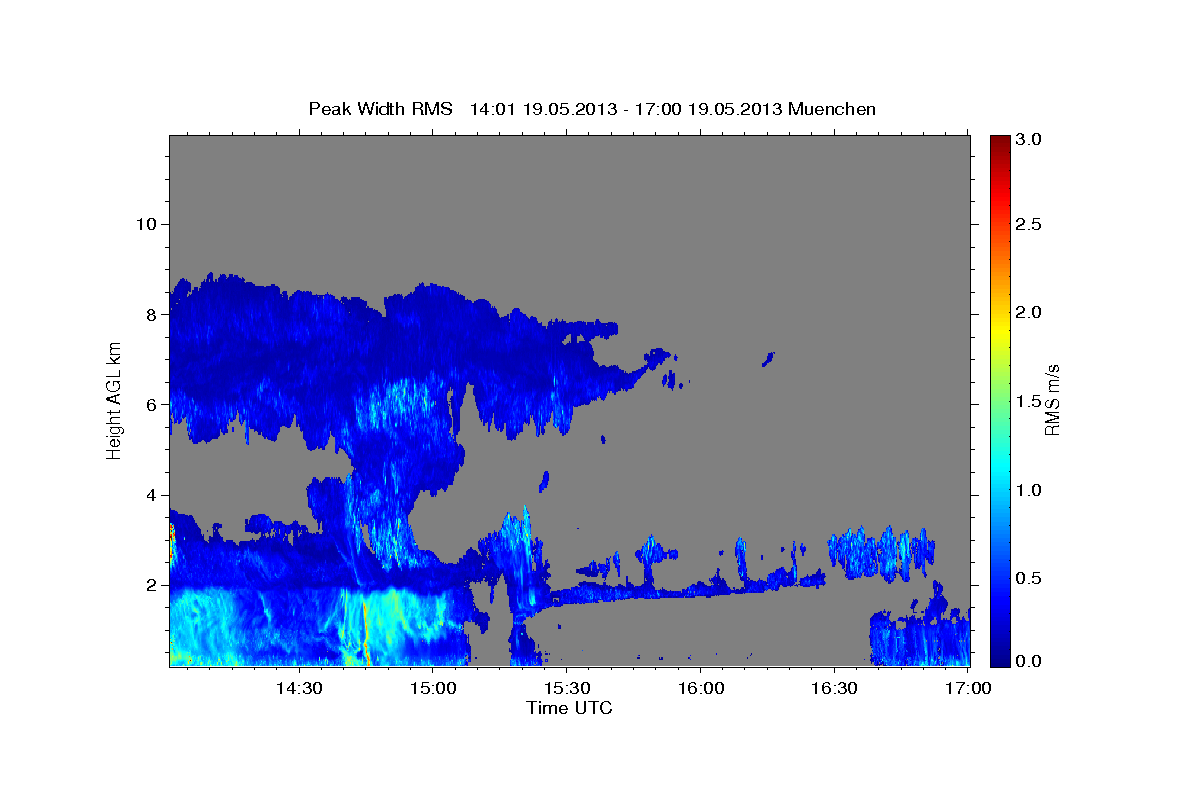Click the colorbar value 1.5

point(1029,401)
